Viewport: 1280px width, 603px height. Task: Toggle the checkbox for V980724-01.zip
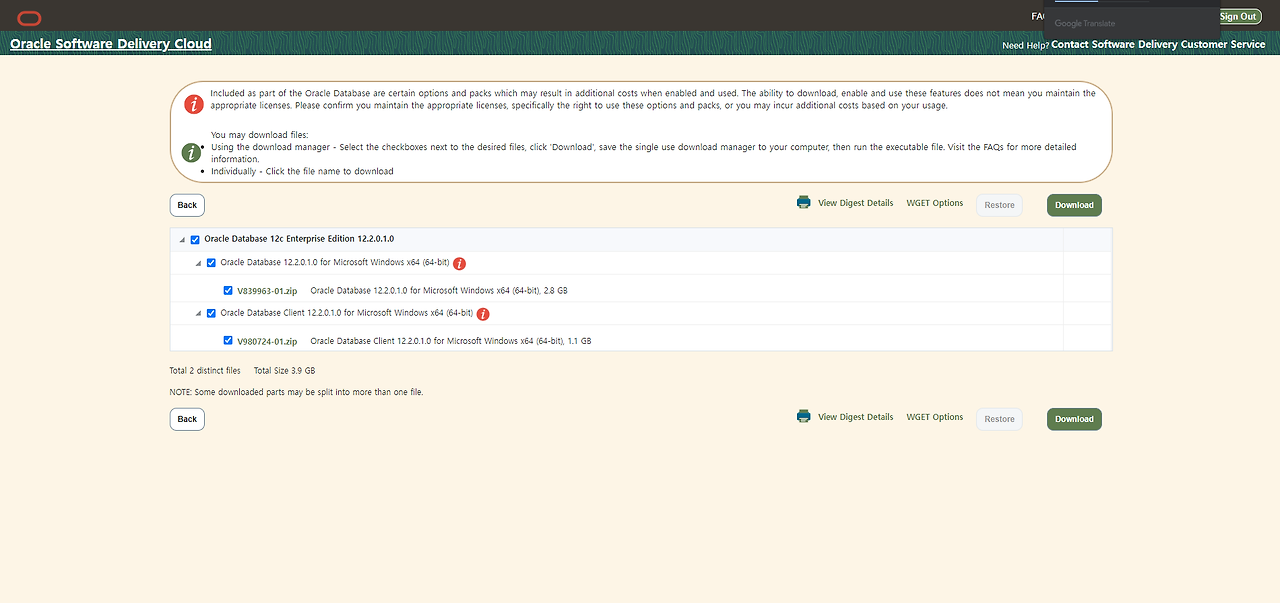(x=228, y=340)
